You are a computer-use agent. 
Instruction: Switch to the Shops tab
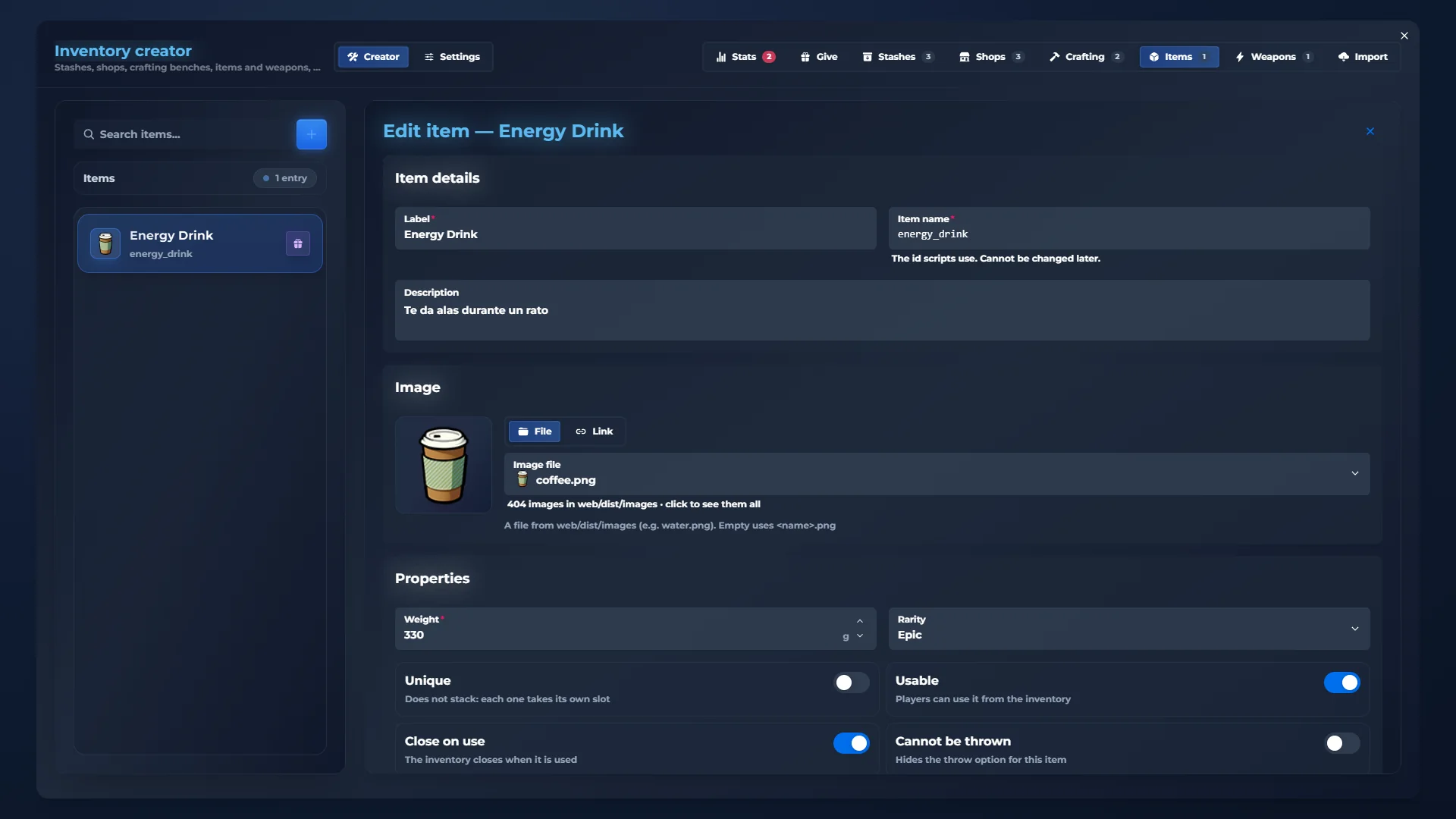[991, 57]
